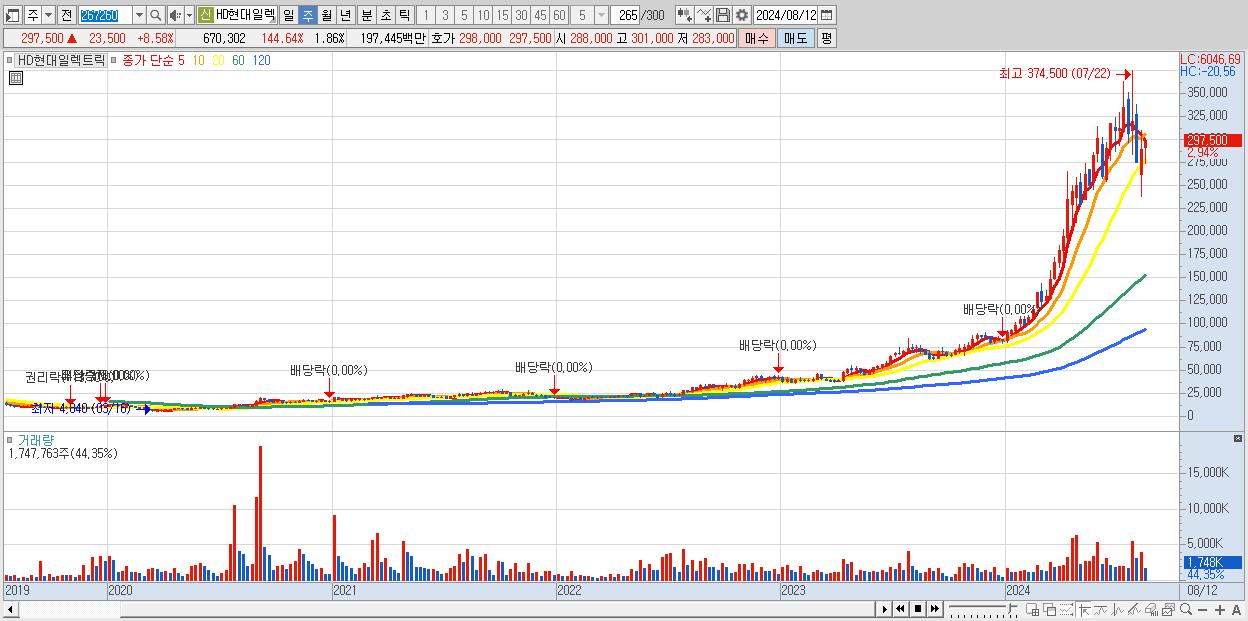Select the 30 interval button

(x=521, y=15)
